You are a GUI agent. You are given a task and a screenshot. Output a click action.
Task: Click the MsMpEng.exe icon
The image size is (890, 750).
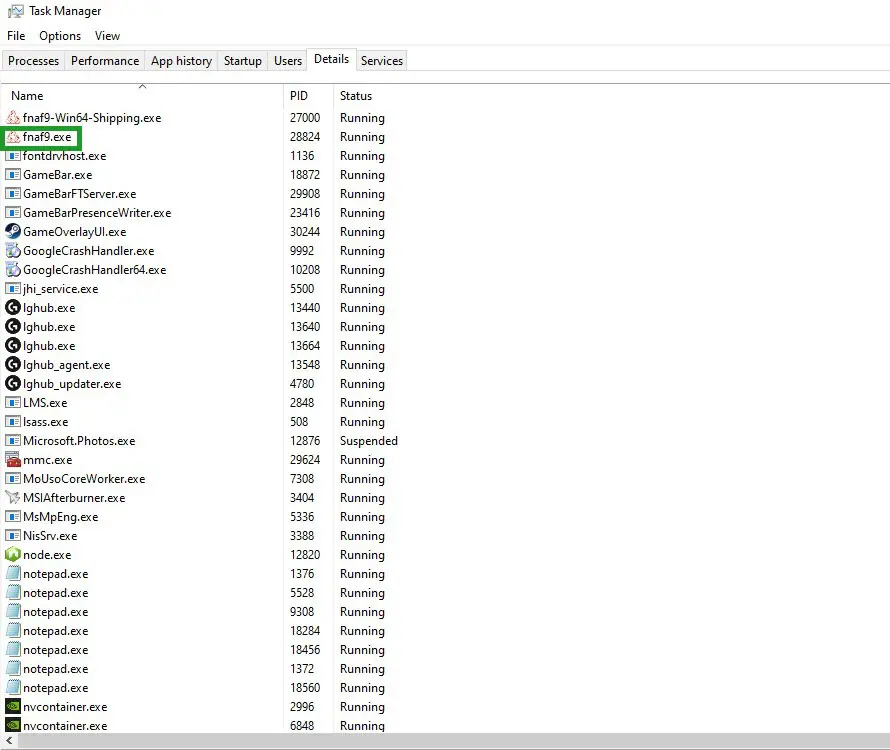tap(13, 517)
